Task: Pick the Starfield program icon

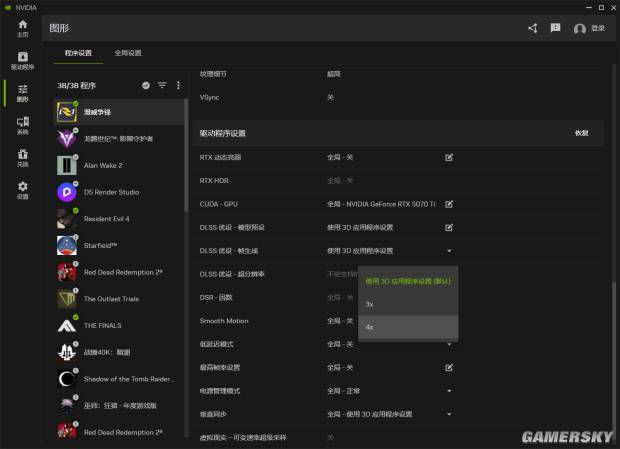Action: (x=67, y=245)
